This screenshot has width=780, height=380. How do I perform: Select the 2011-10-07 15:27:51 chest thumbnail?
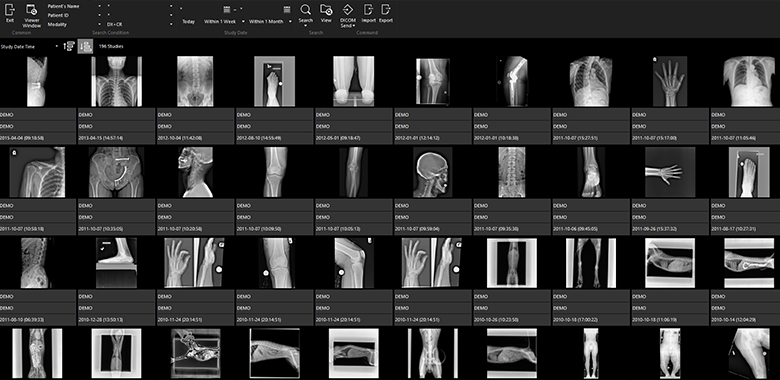590,81
